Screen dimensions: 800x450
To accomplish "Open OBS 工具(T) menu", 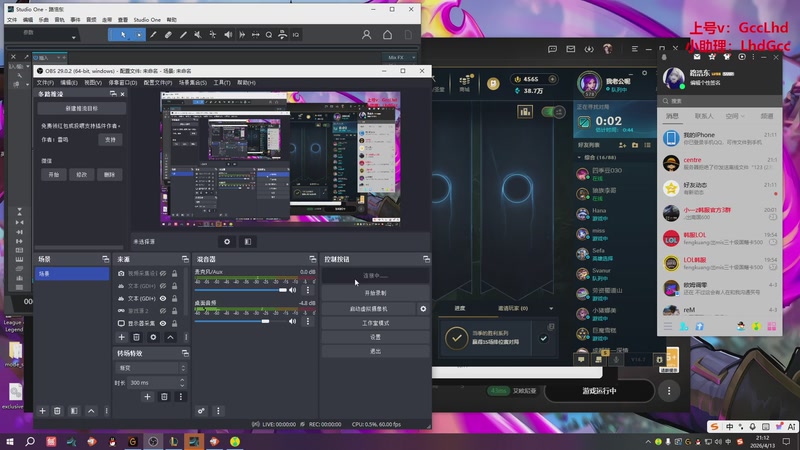I will point(222,83).
